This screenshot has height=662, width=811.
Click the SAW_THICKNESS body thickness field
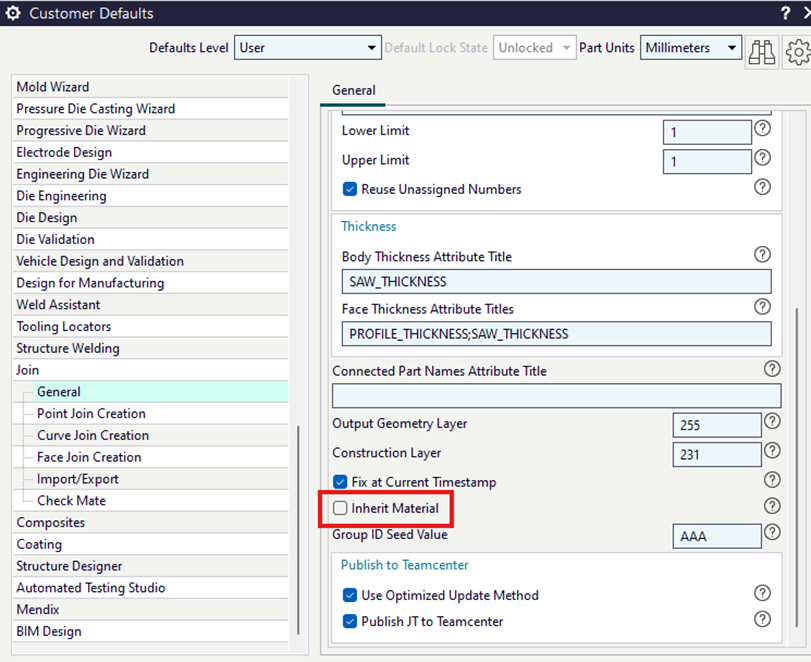pos(557,281)
